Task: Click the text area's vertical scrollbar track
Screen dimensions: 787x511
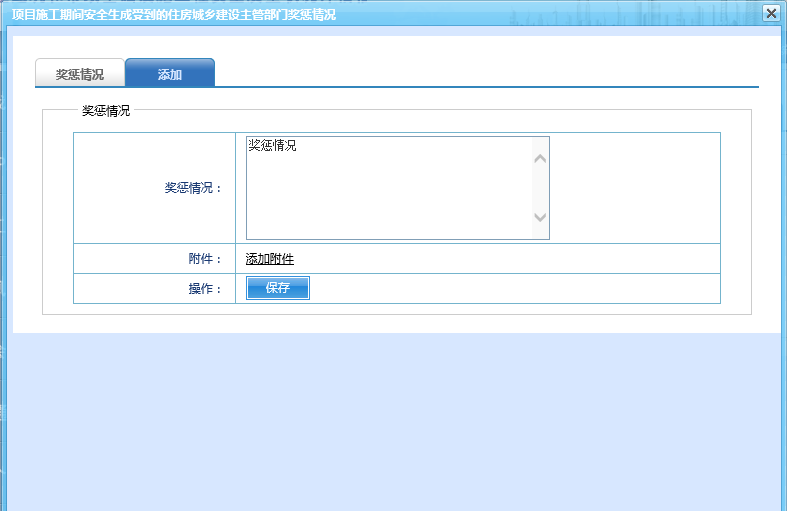Action: (x=540, y=188)
